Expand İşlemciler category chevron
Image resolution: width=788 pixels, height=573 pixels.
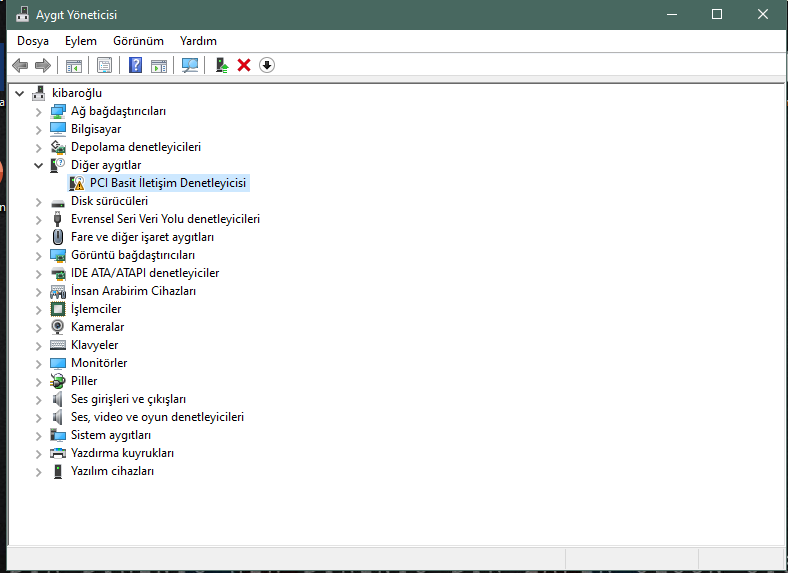(39, 310)
